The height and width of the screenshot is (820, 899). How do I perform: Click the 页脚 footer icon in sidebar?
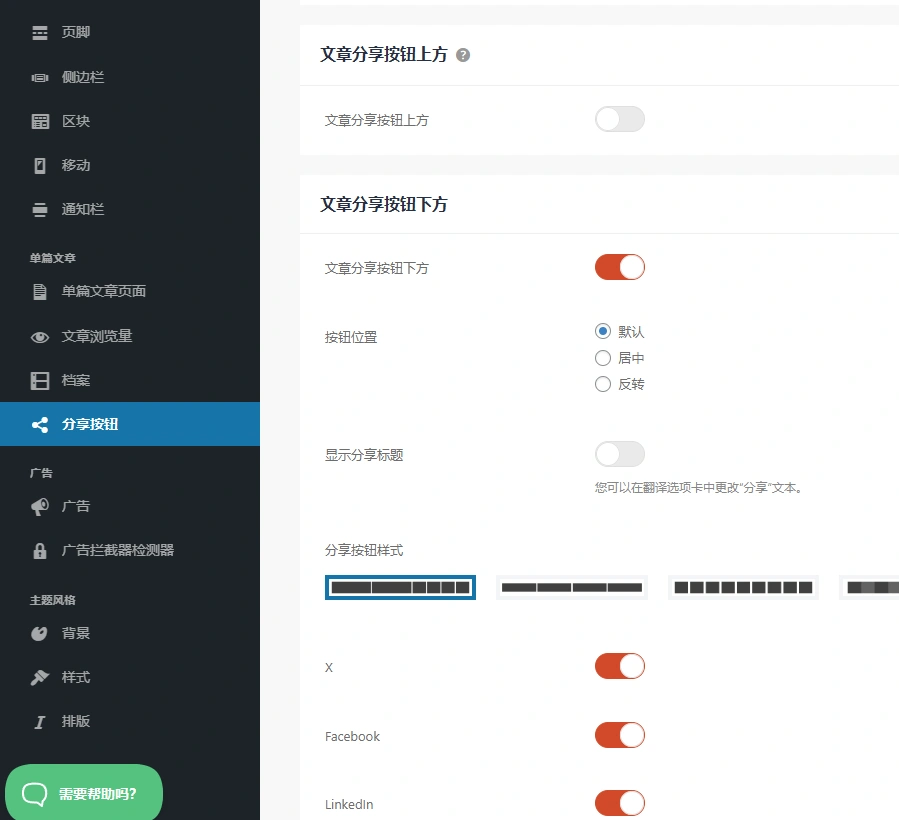39,31
